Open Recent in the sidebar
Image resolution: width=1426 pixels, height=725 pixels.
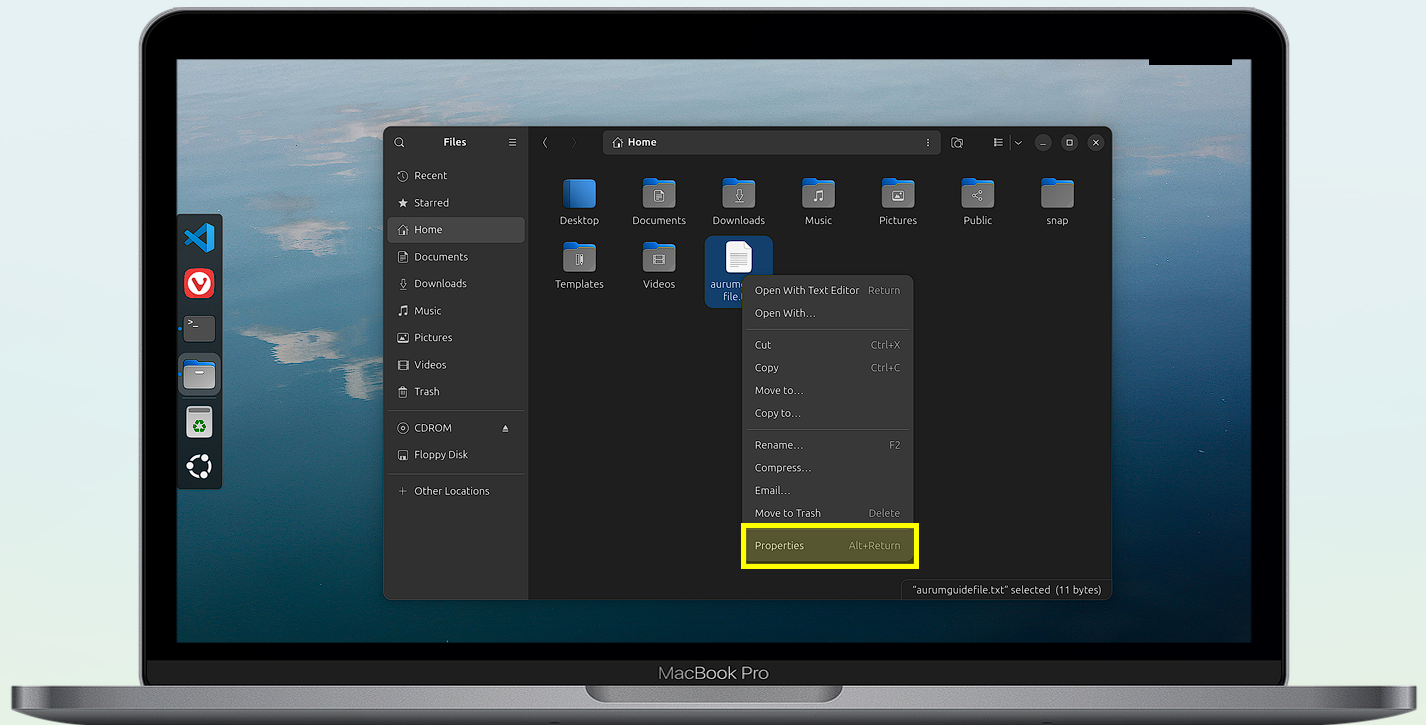tap(455, 176)
